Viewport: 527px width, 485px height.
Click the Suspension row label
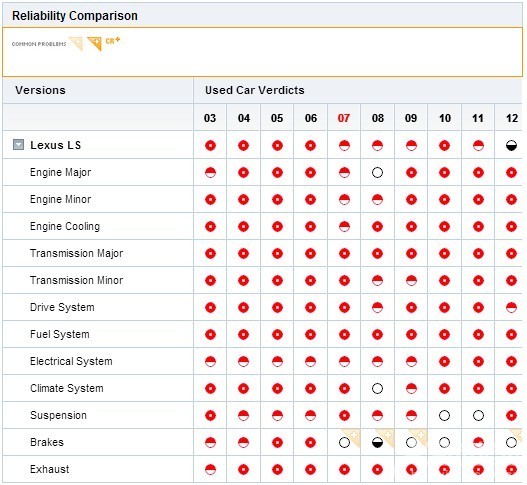tap(58, 415)
